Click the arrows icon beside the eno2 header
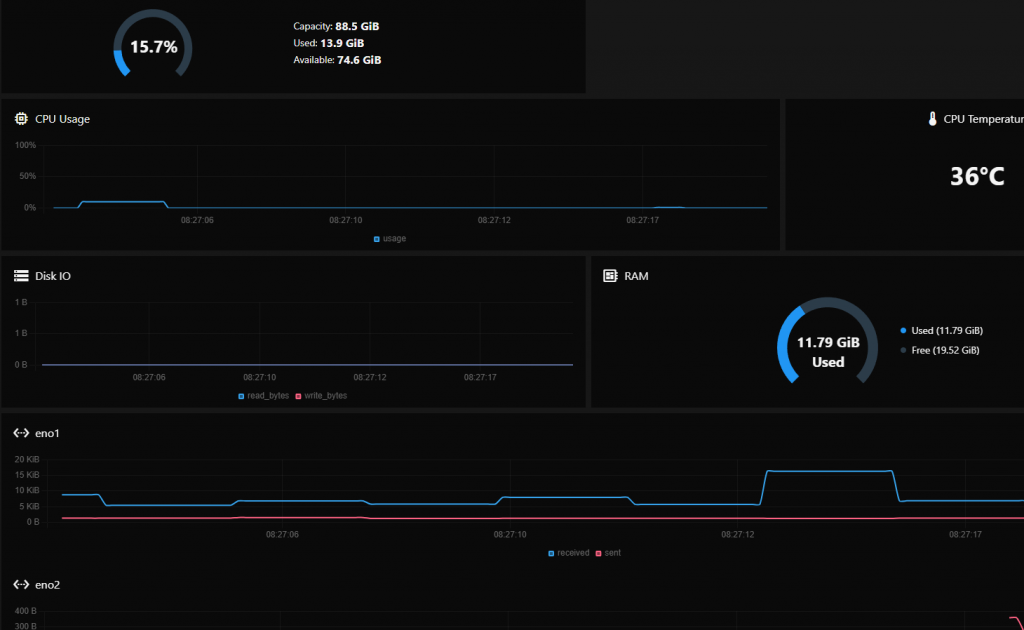This screenshot has height=630, width=1024. (20, 584)
